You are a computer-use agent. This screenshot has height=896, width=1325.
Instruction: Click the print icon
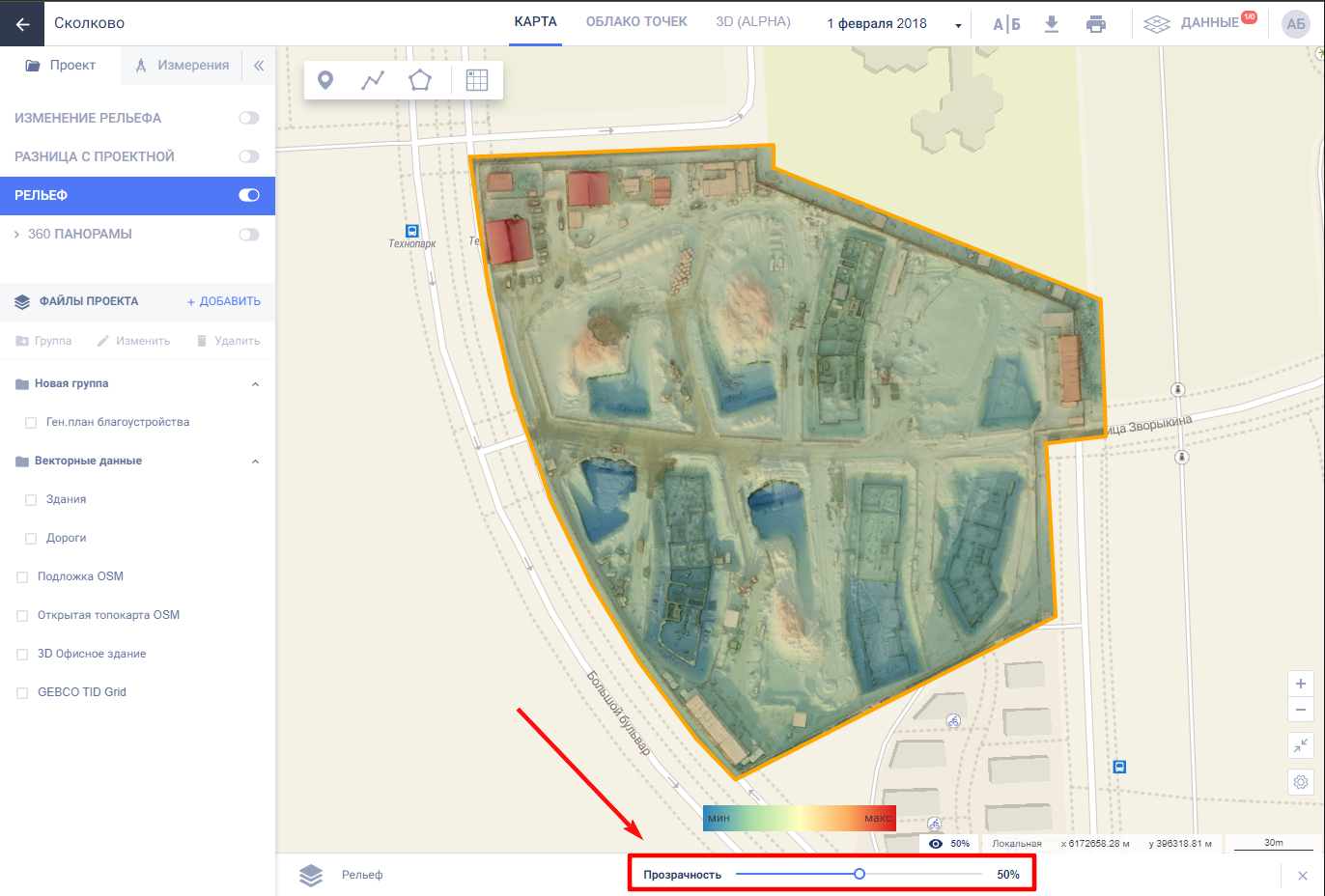pos(1096,24)
